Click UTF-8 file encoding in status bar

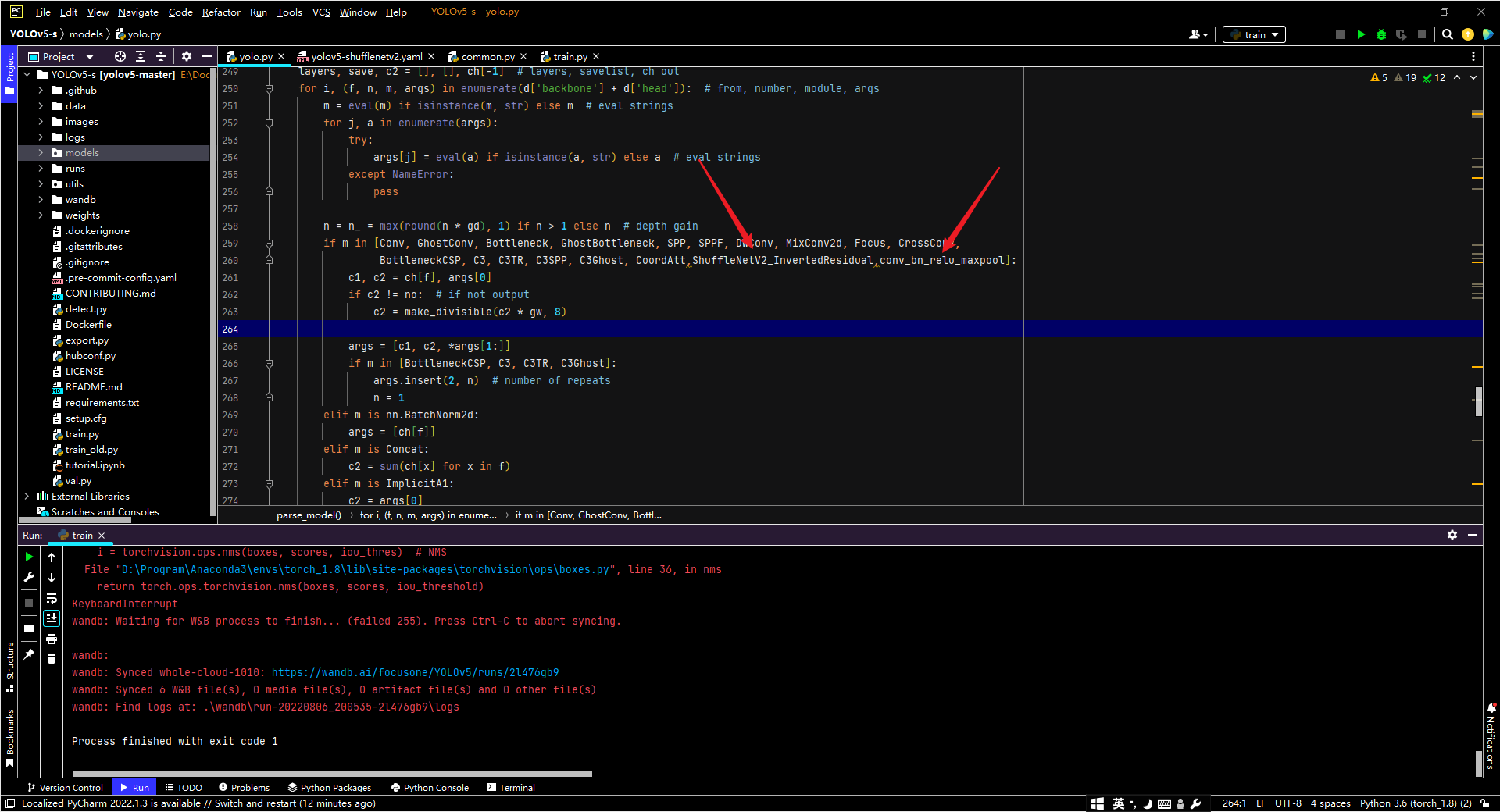click(1288, 803)
